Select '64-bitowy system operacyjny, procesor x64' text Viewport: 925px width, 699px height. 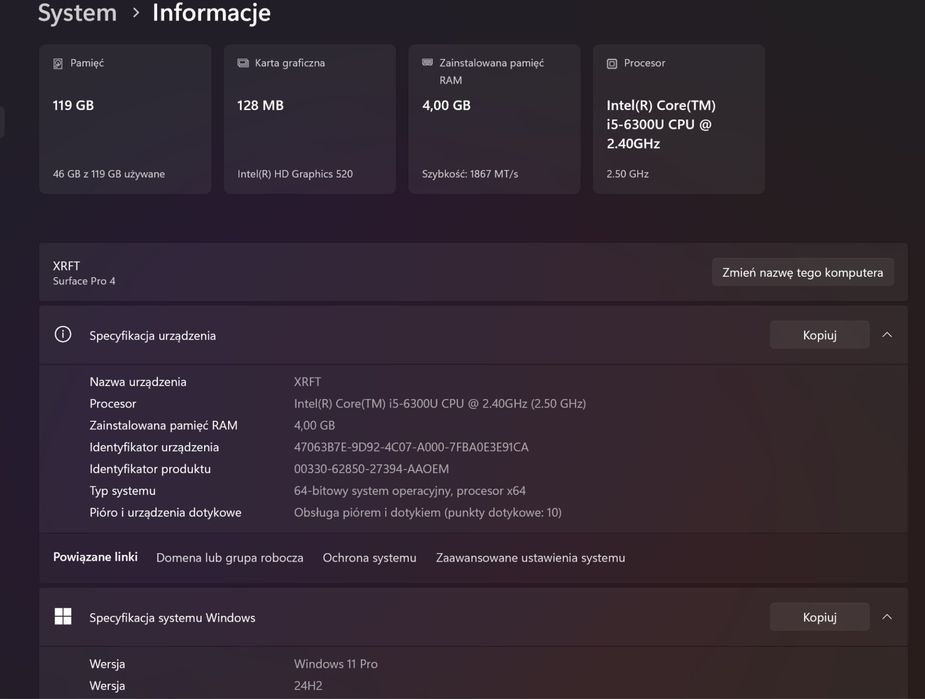pyautogui.click(x=409, y=491)
